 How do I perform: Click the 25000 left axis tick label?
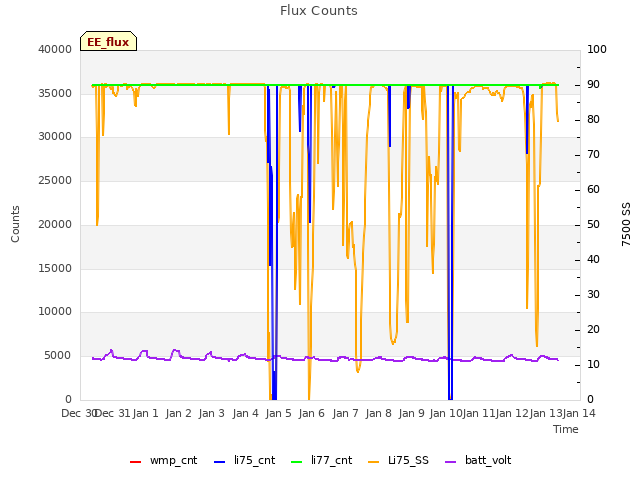click(x=55, y=180)
